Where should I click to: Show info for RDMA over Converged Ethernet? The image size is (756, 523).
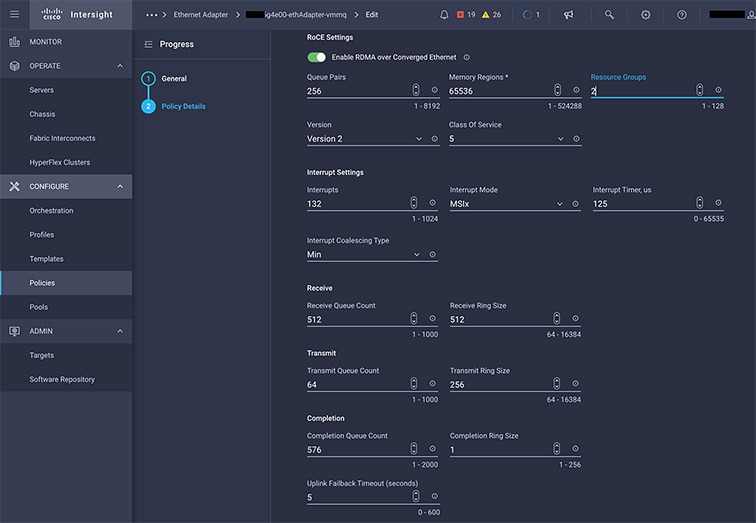point(467,57)
